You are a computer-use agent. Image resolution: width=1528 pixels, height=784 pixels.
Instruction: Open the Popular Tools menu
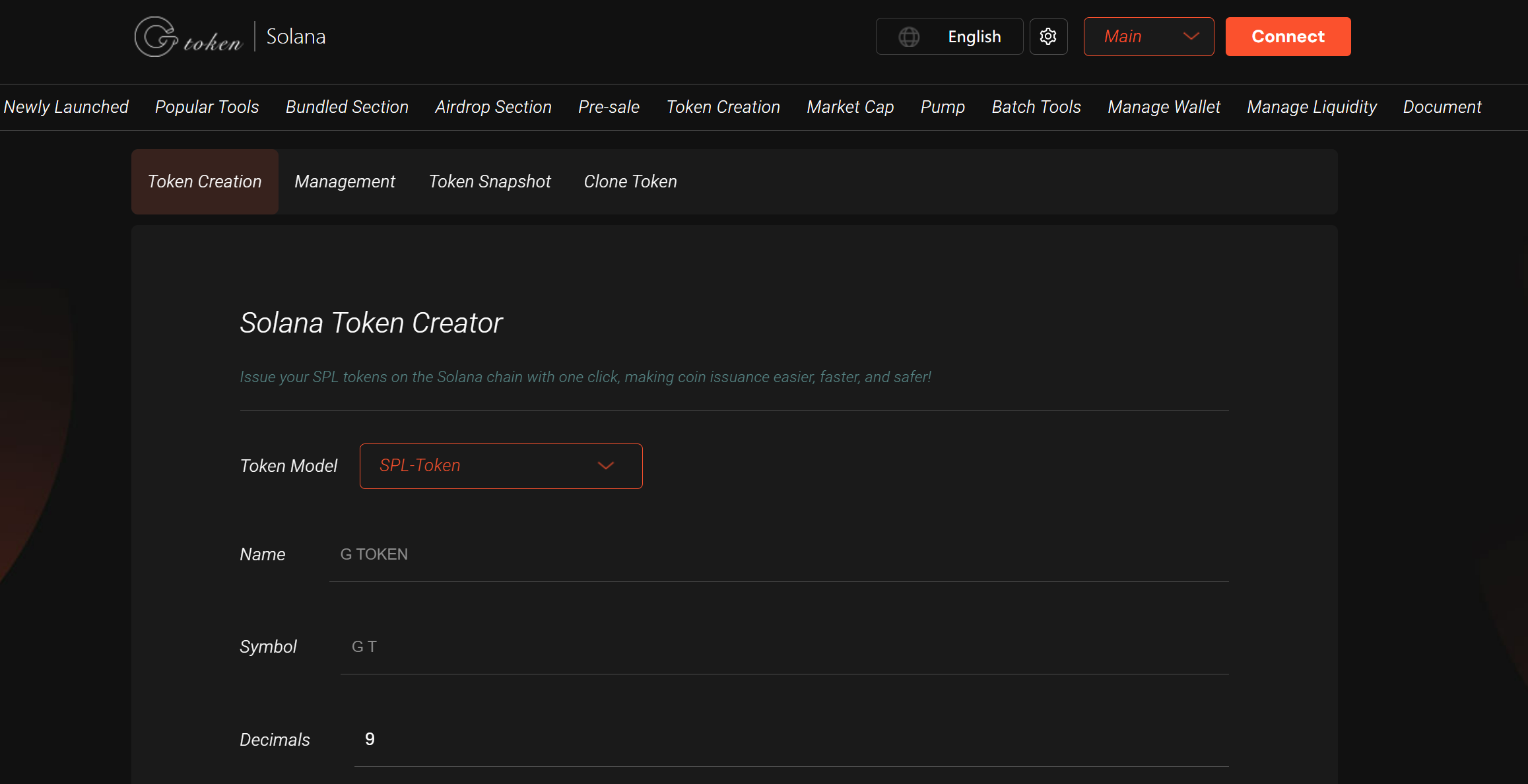(x=207, y=107)
